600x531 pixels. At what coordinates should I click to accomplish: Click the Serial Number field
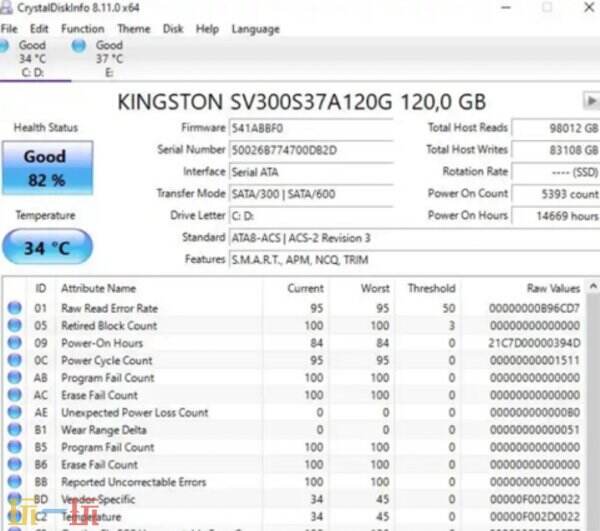[311, 150]
